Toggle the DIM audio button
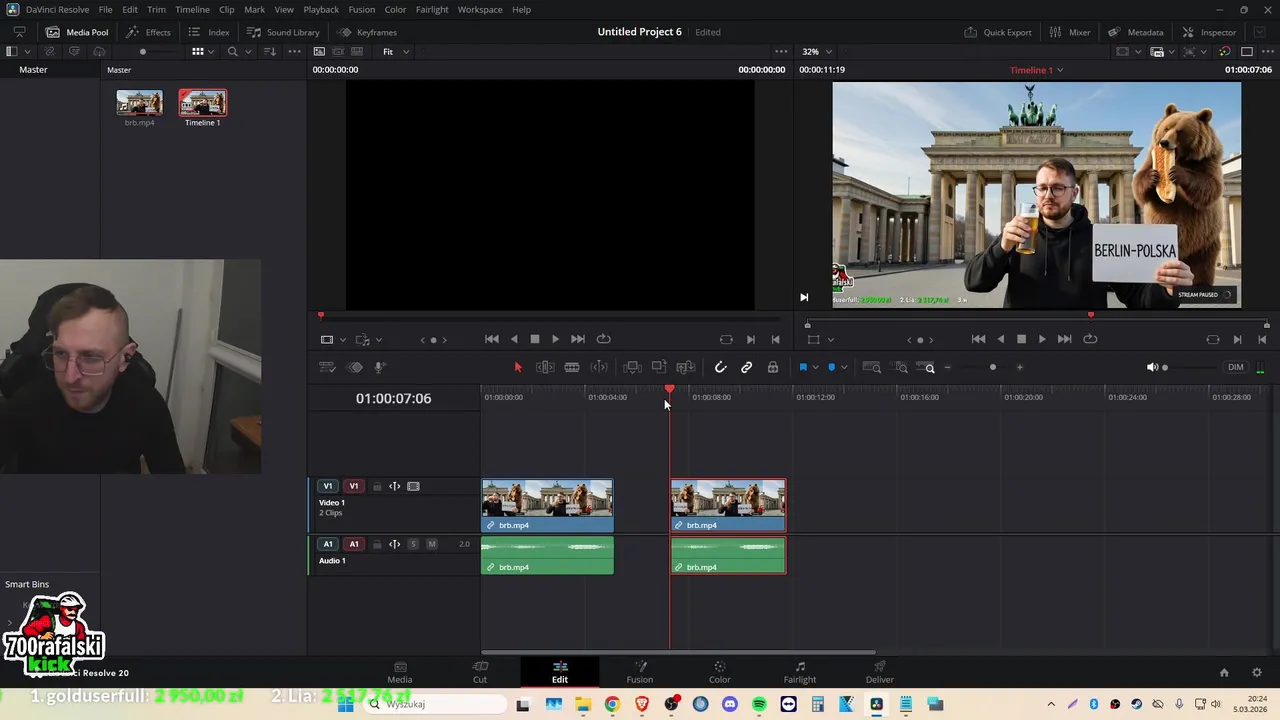 coord(1236,367)
